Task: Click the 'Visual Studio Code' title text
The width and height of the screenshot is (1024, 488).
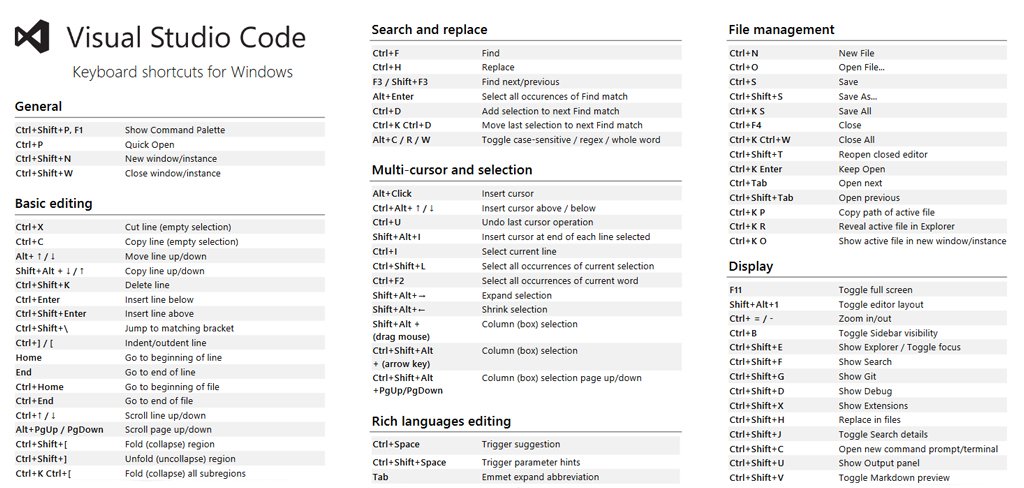Action: click(186, 37)
